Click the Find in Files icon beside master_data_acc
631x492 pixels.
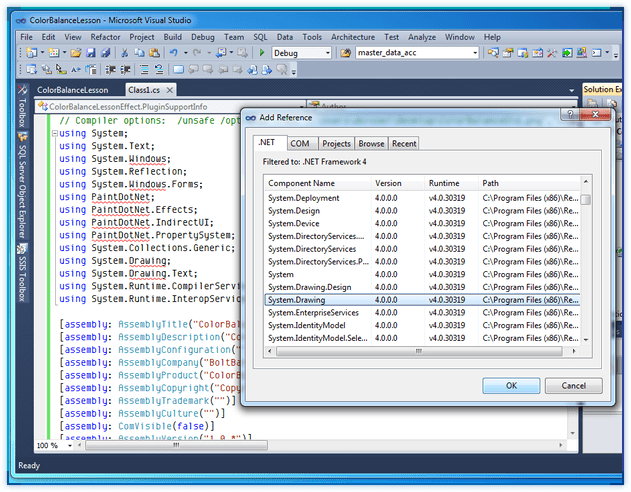pyautogui.click(x=345, y=53)
